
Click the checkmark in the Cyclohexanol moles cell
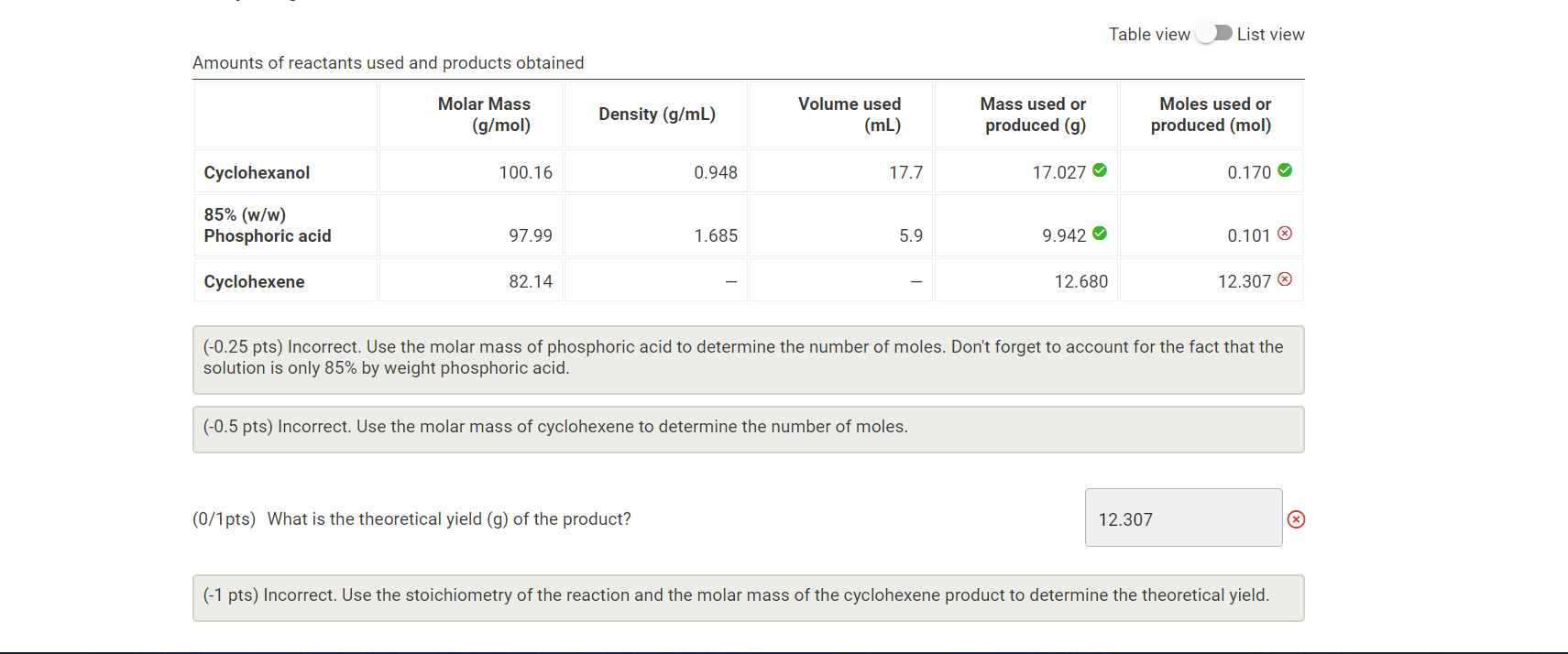click(1284, 169)
